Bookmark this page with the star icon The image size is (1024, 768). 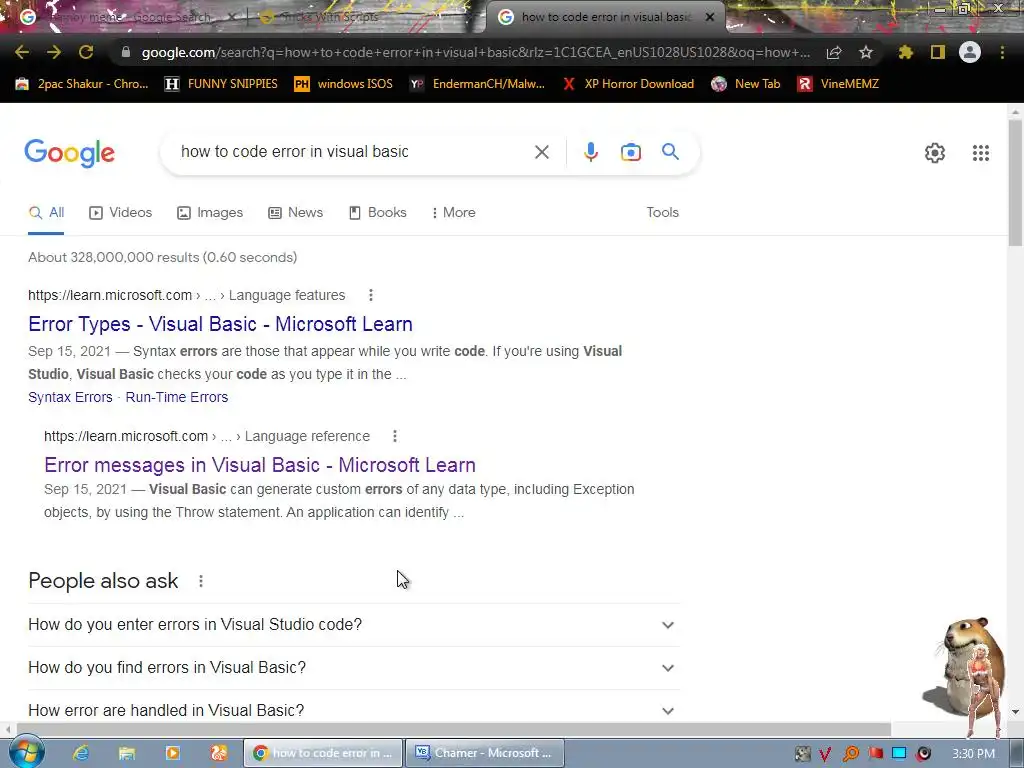(866, 52)
